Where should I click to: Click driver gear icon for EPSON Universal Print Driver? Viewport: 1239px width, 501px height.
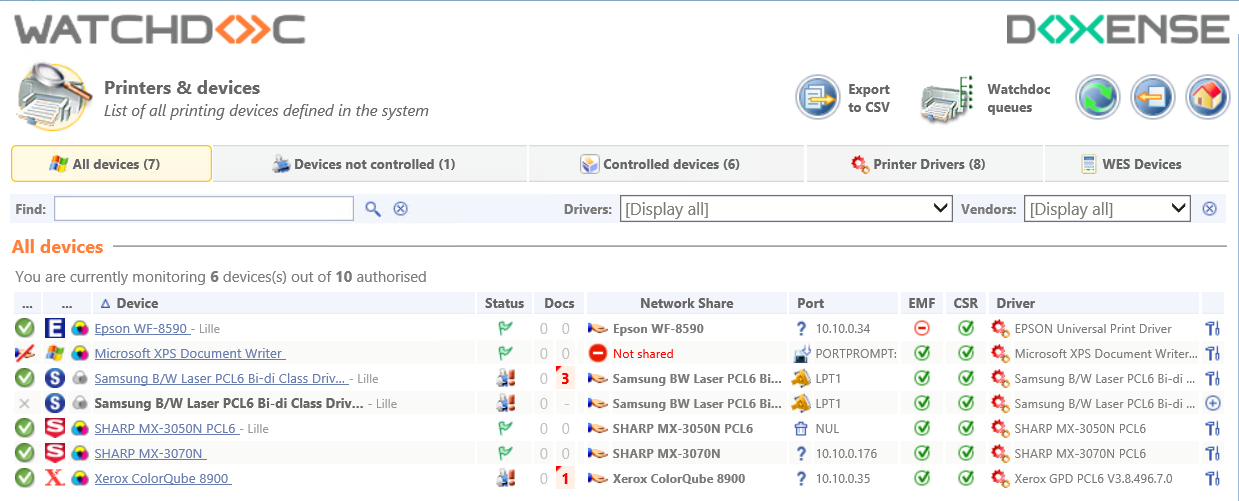1000,328
